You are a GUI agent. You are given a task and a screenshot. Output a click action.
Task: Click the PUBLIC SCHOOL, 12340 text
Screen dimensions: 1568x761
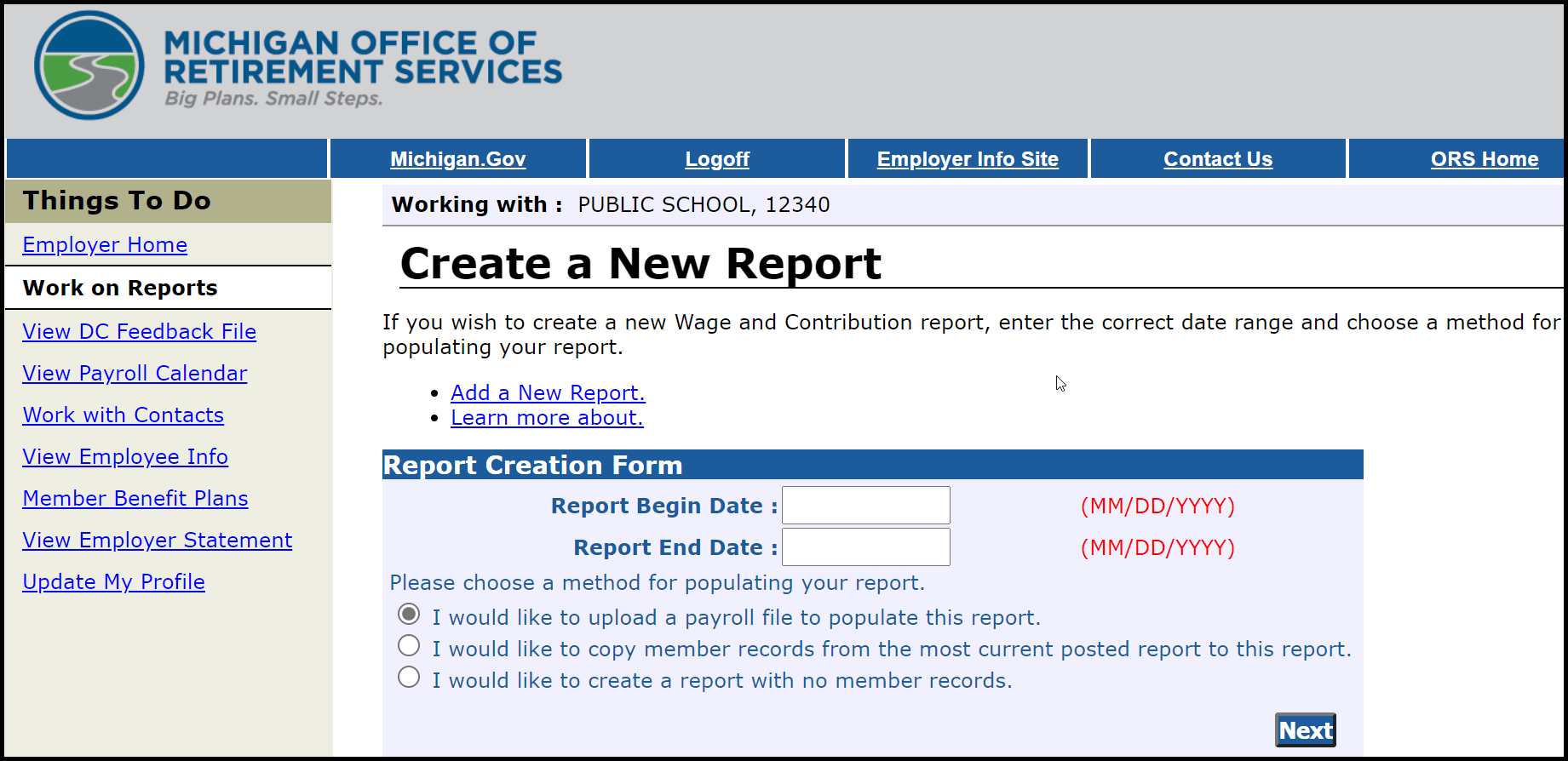704,205
